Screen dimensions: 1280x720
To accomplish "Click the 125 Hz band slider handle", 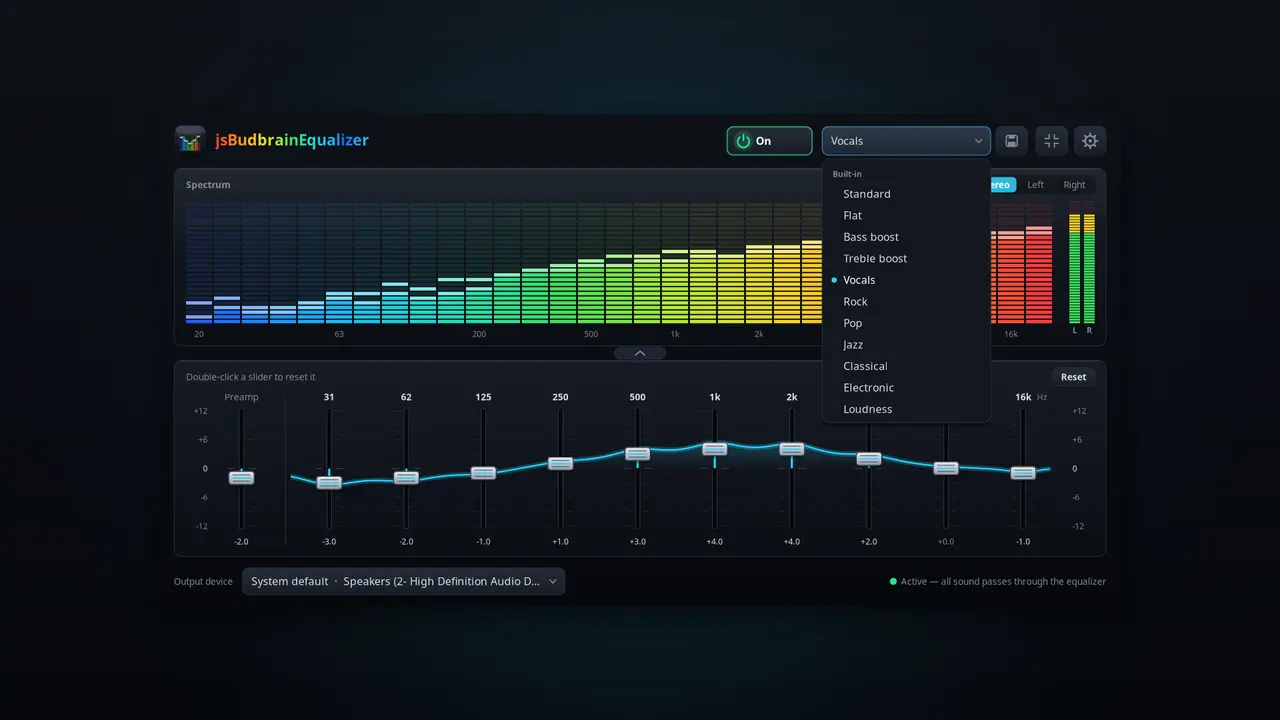I will pos(483,473).
